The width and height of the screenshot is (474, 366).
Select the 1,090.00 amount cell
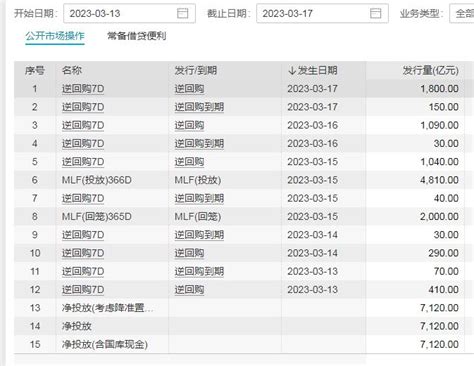click(x=439, y=125)
